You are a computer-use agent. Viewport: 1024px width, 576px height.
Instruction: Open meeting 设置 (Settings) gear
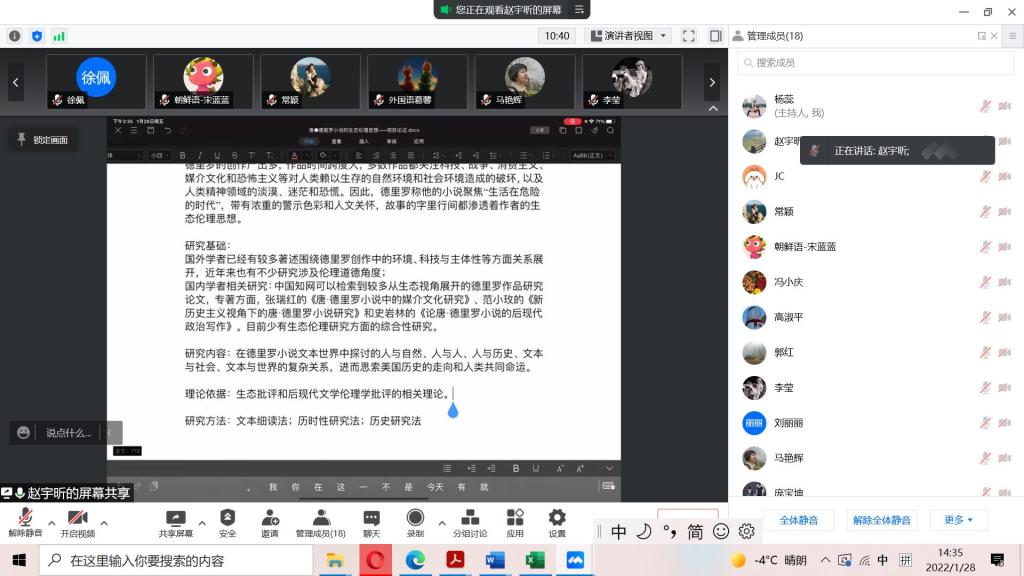[x=557, y=518]
